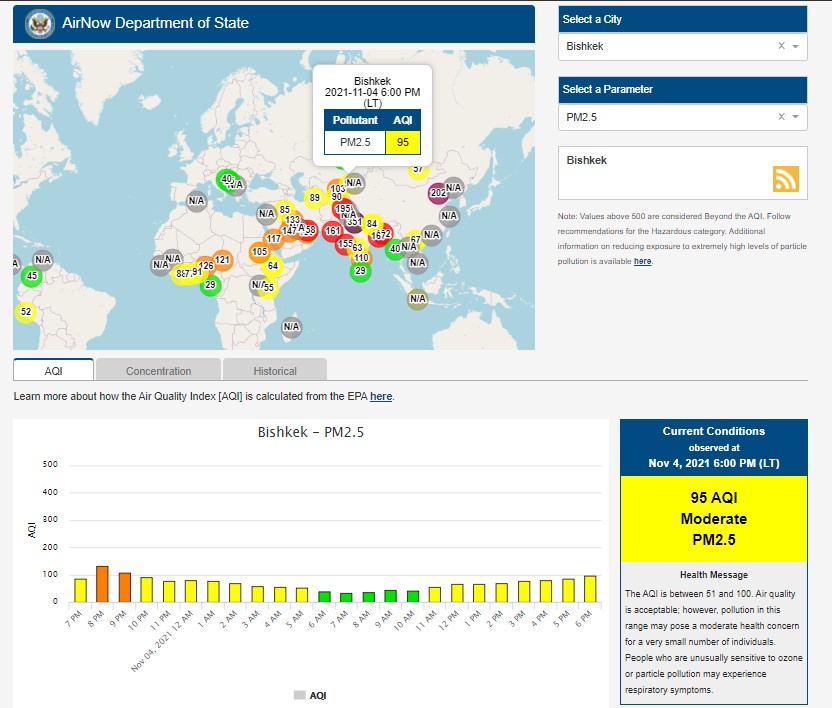Click the orange 8 PM chart bar
This screenshot has height=708, width=832.
(102, 584)
